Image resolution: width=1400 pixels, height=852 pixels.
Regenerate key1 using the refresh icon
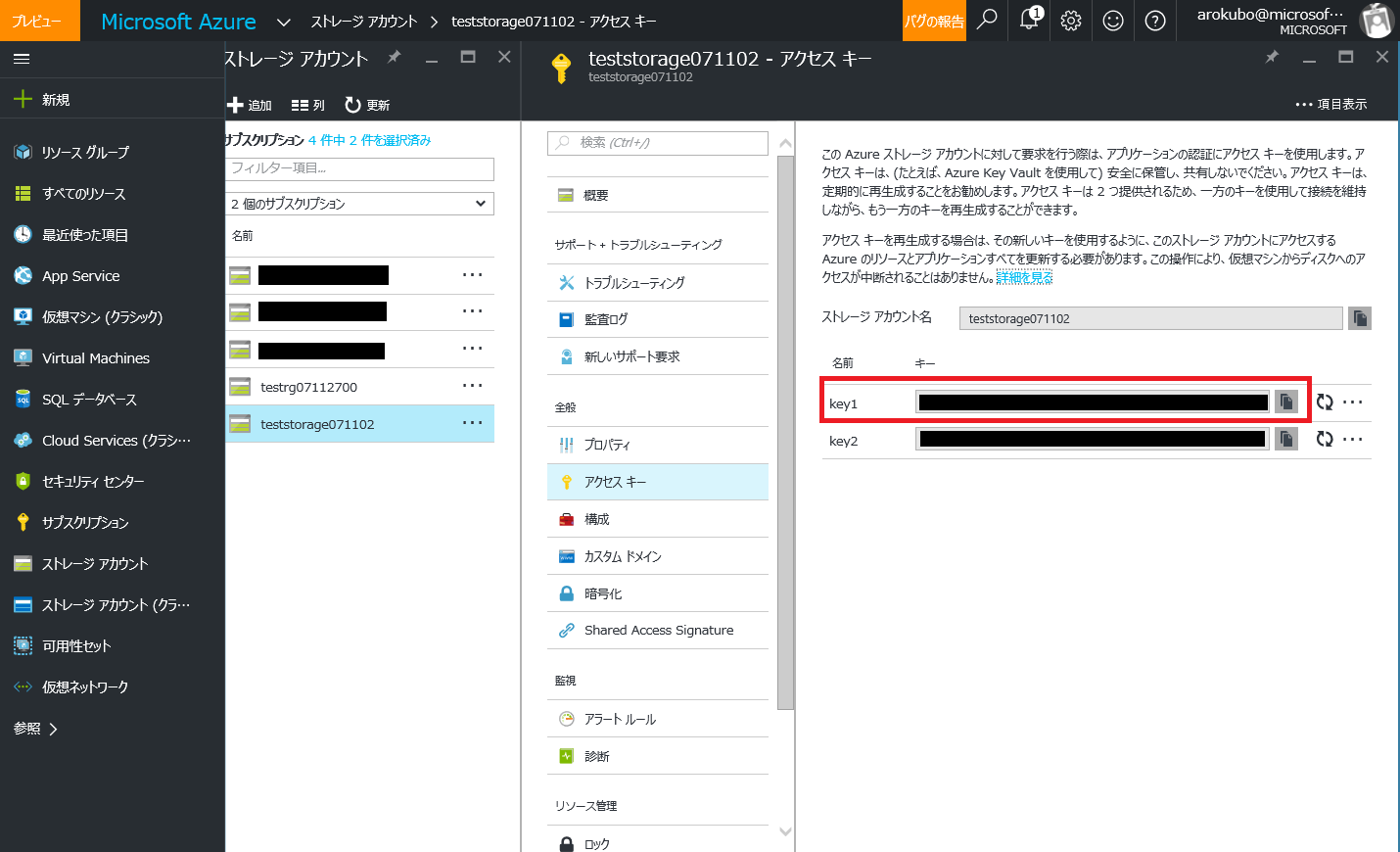[x=1325, y=402]
